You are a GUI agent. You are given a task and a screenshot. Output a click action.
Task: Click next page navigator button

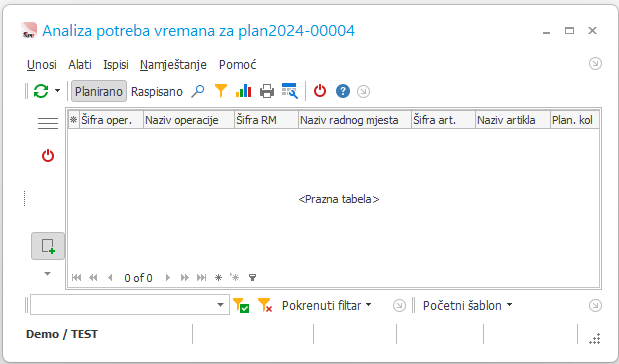(184, 278)
